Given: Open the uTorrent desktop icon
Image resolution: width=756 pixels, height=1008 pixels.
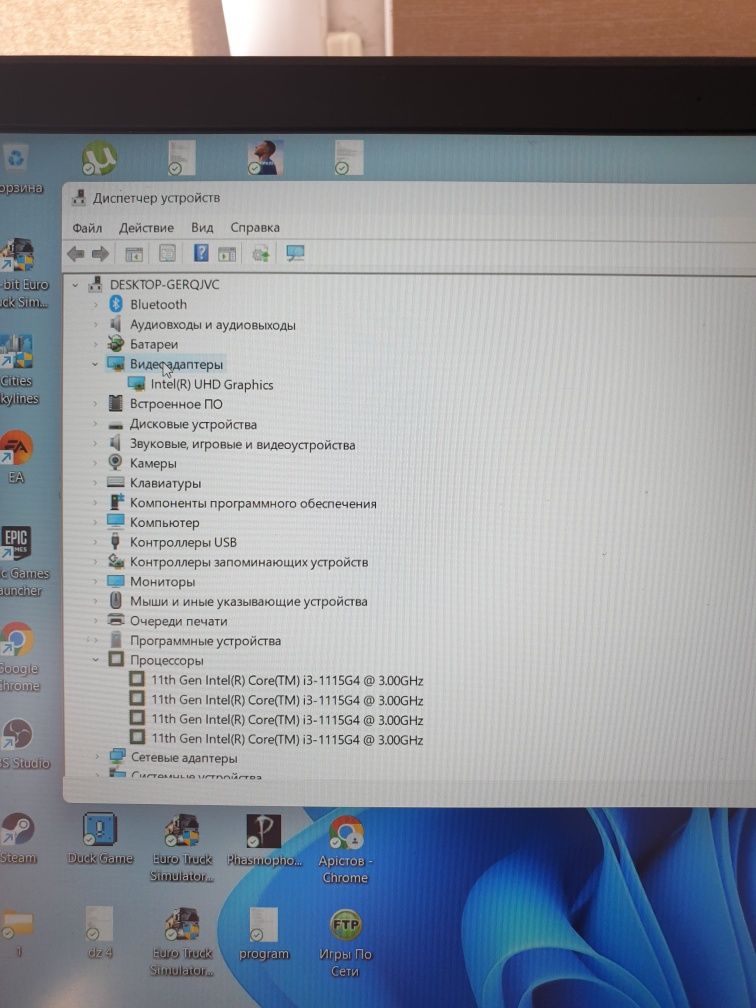Looking at the screenshot, I should tap(99, 158).
